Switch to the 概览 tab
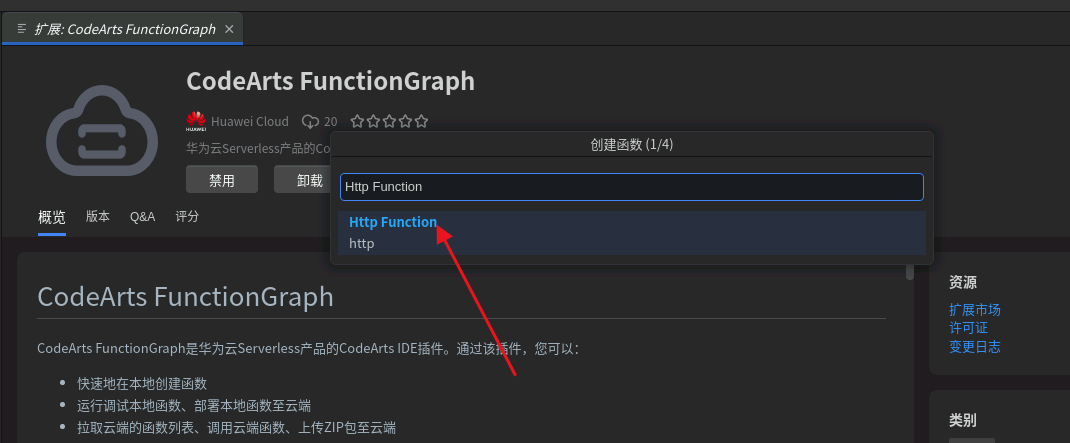This screenshot has height=443, width=1070. [52, 217]
